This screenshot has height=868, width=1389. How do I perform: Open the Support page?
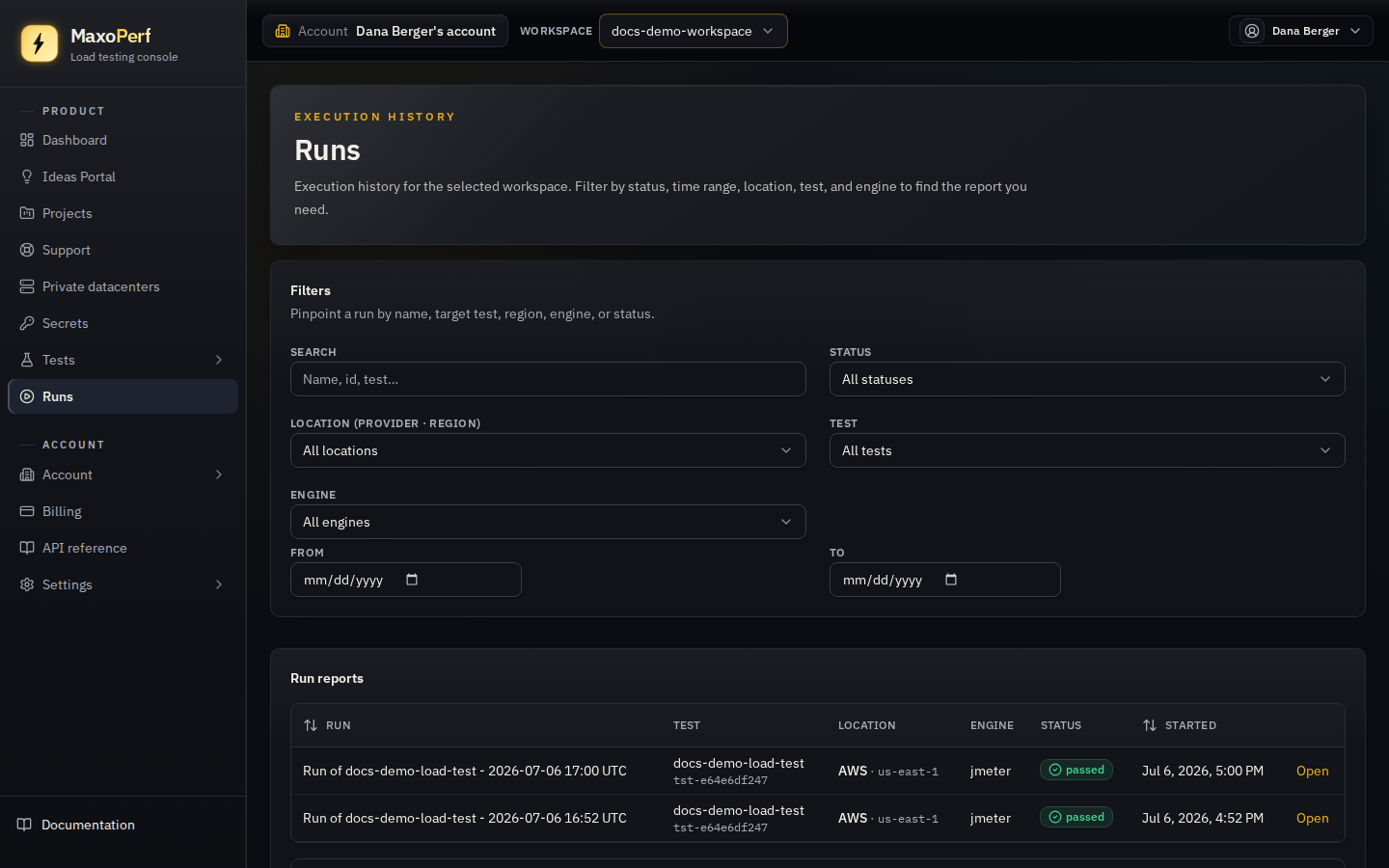(x=123, y=250)
